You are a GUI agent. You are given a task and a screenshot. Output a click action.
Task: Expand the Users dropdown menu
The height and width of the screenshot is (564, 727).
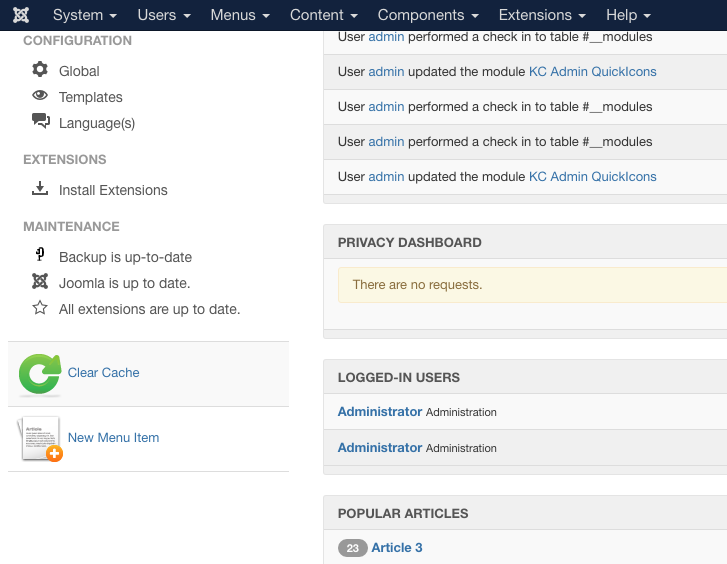[x=164, y=15]
